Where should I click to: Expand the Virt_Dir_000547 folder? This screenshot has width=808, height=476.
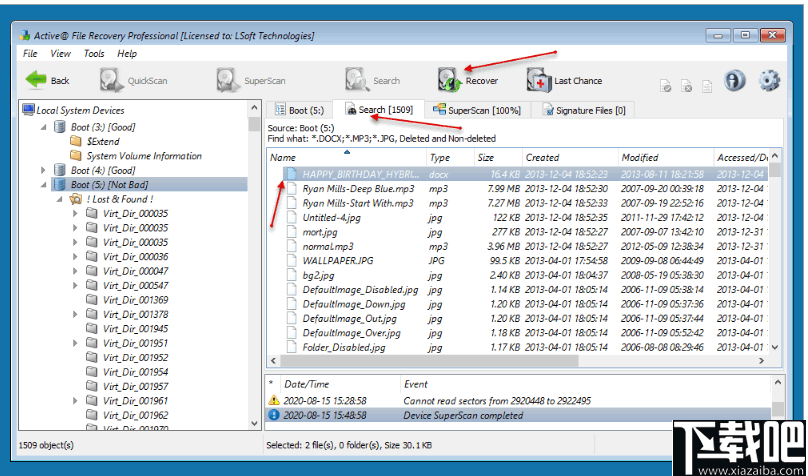pyautogui.click(x=76, y=285)
